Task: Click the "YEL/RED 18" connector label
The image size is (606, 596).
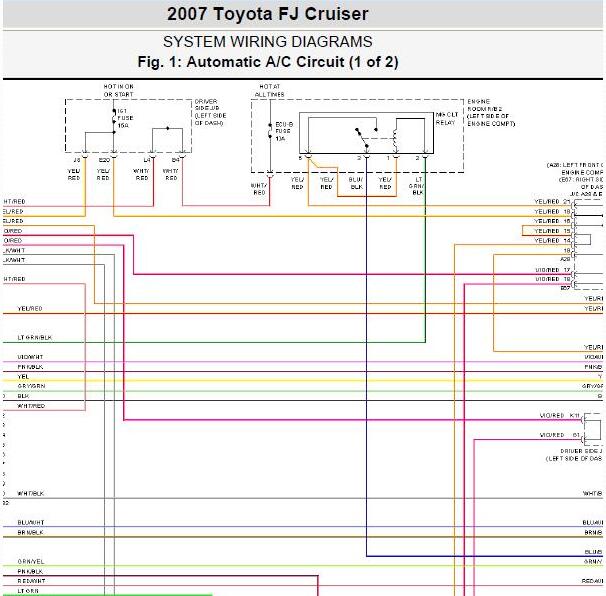Action: pos(552,211)
